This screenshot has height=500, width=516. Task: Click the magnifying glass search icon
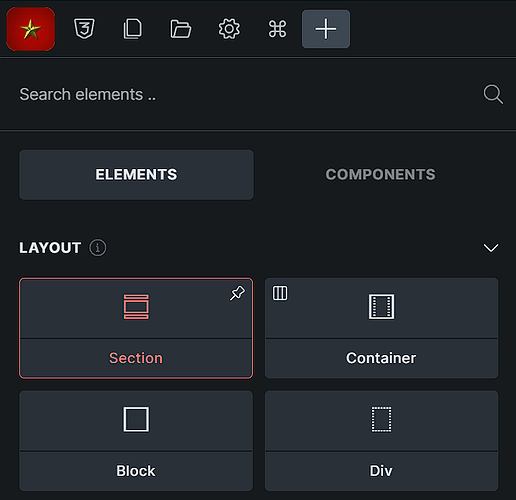pyautogui.click(x=493, y=94)
